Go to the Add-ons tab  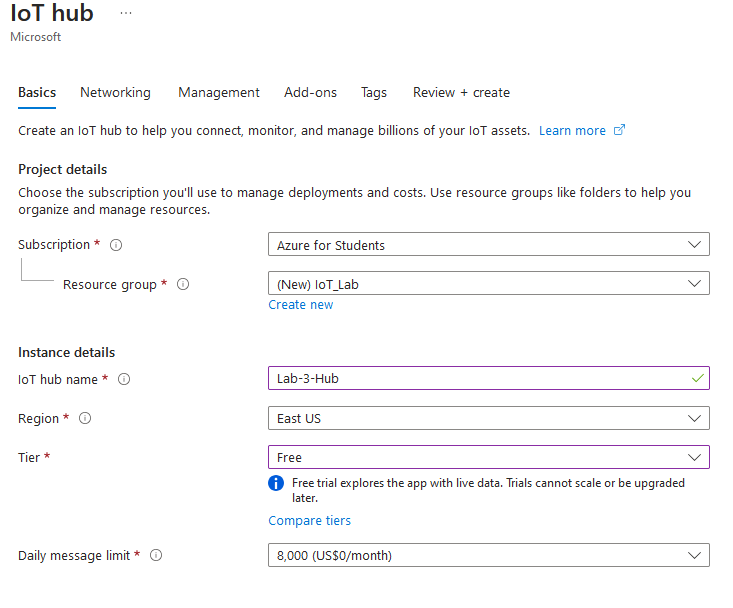[x=310, y=92]
